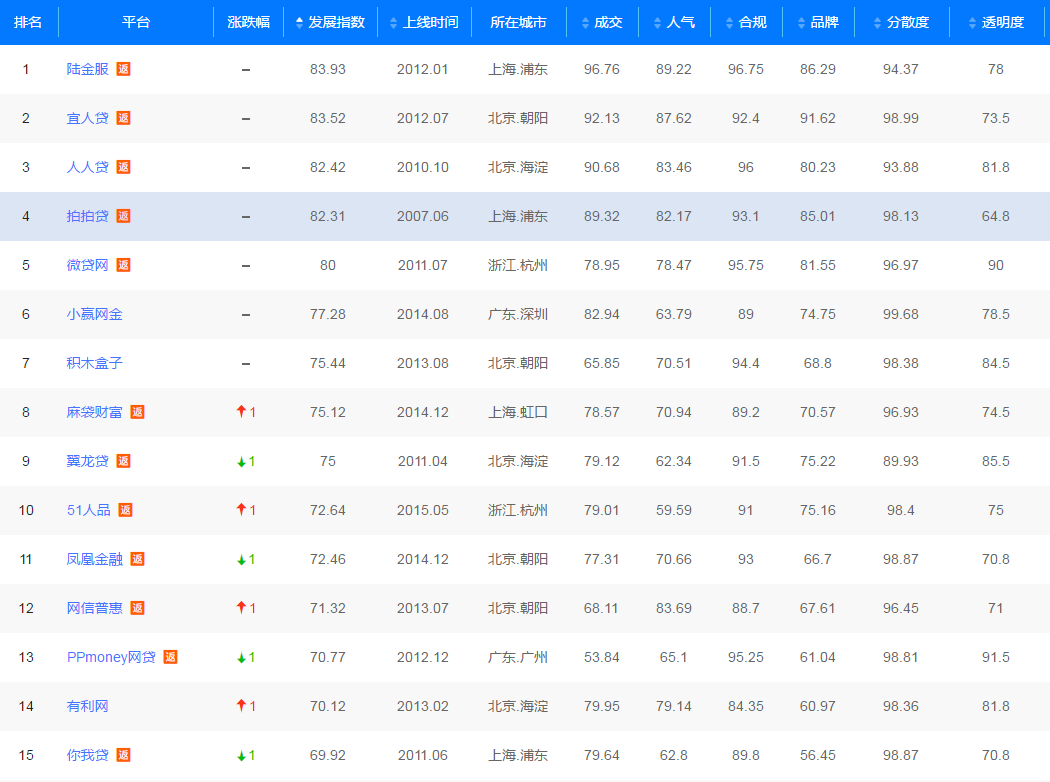Click the 返 badge beside 网信普惠

coord(137,608)
